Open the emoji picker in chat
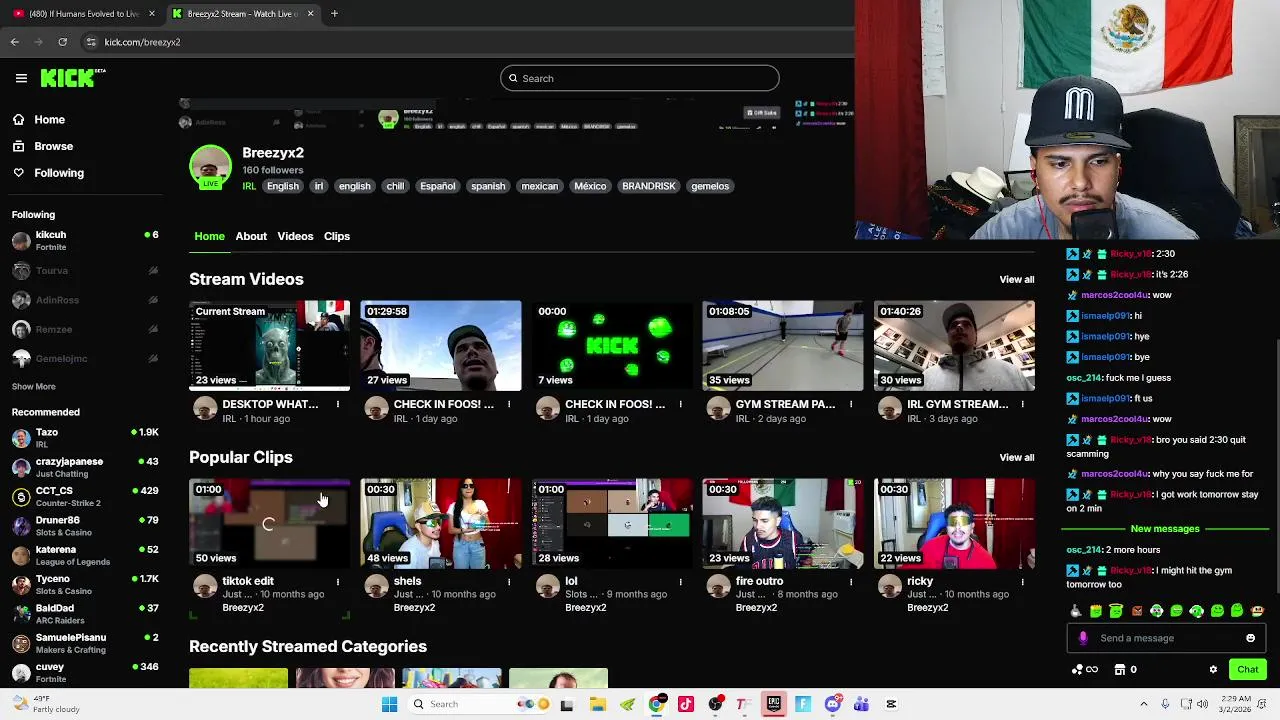 click(x=1250, y=638)
